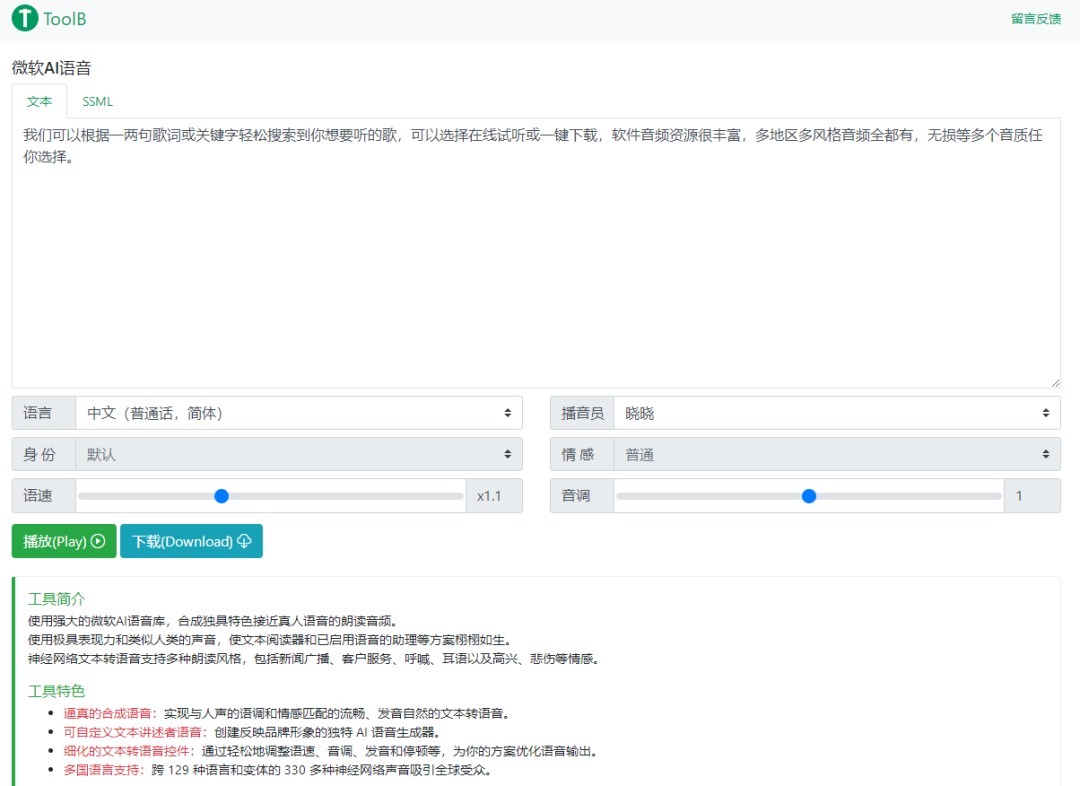
Task: Click the x1.1 speed value box
Action: pyautogui.click(x=493, y=496)
